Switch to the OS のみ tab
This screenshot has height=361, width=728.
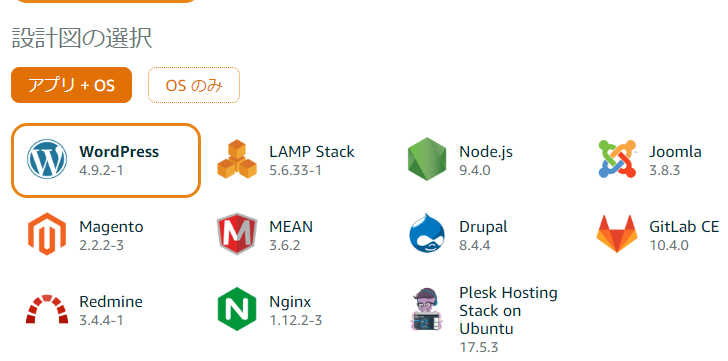(x=194, y=85)
